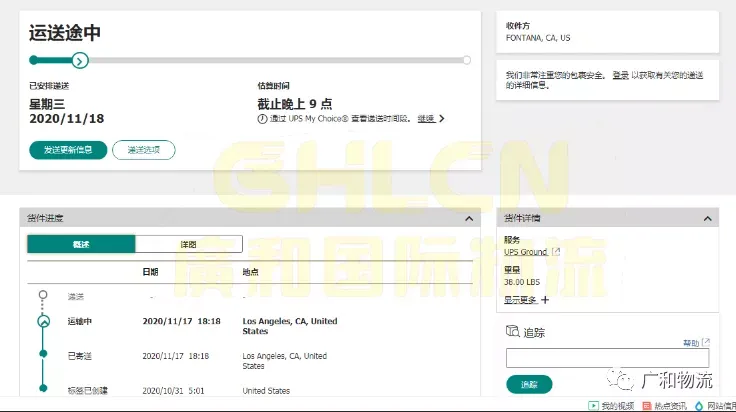Image resolution: width=736 pixels, height=412 pixels.
Task: Select the 36.00 LBS weight value
Action: pos(522,282)
